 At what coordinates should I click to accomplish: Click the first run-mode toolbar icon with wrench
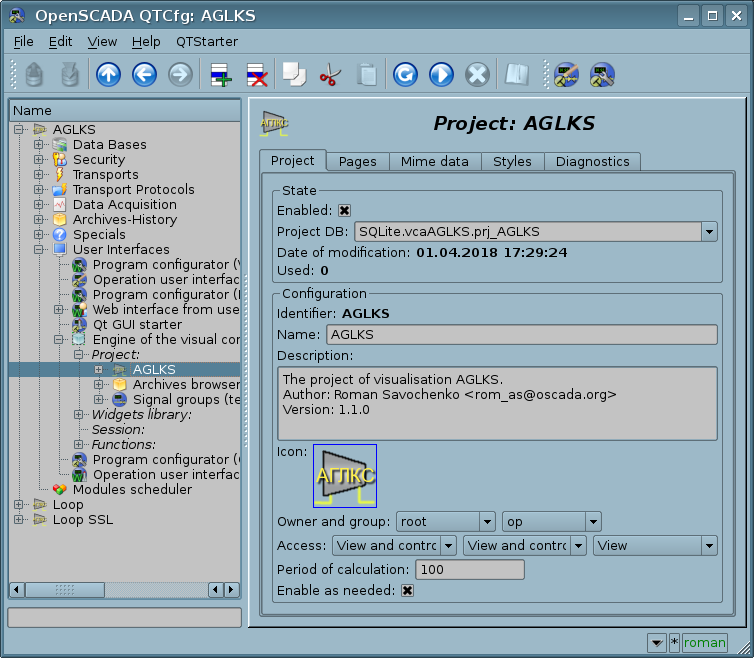point(566,75)
